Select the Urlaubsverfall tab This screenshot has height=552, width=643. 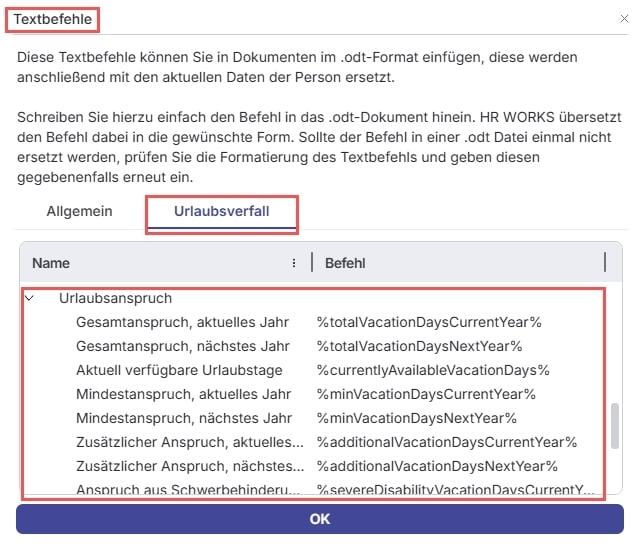221,212
